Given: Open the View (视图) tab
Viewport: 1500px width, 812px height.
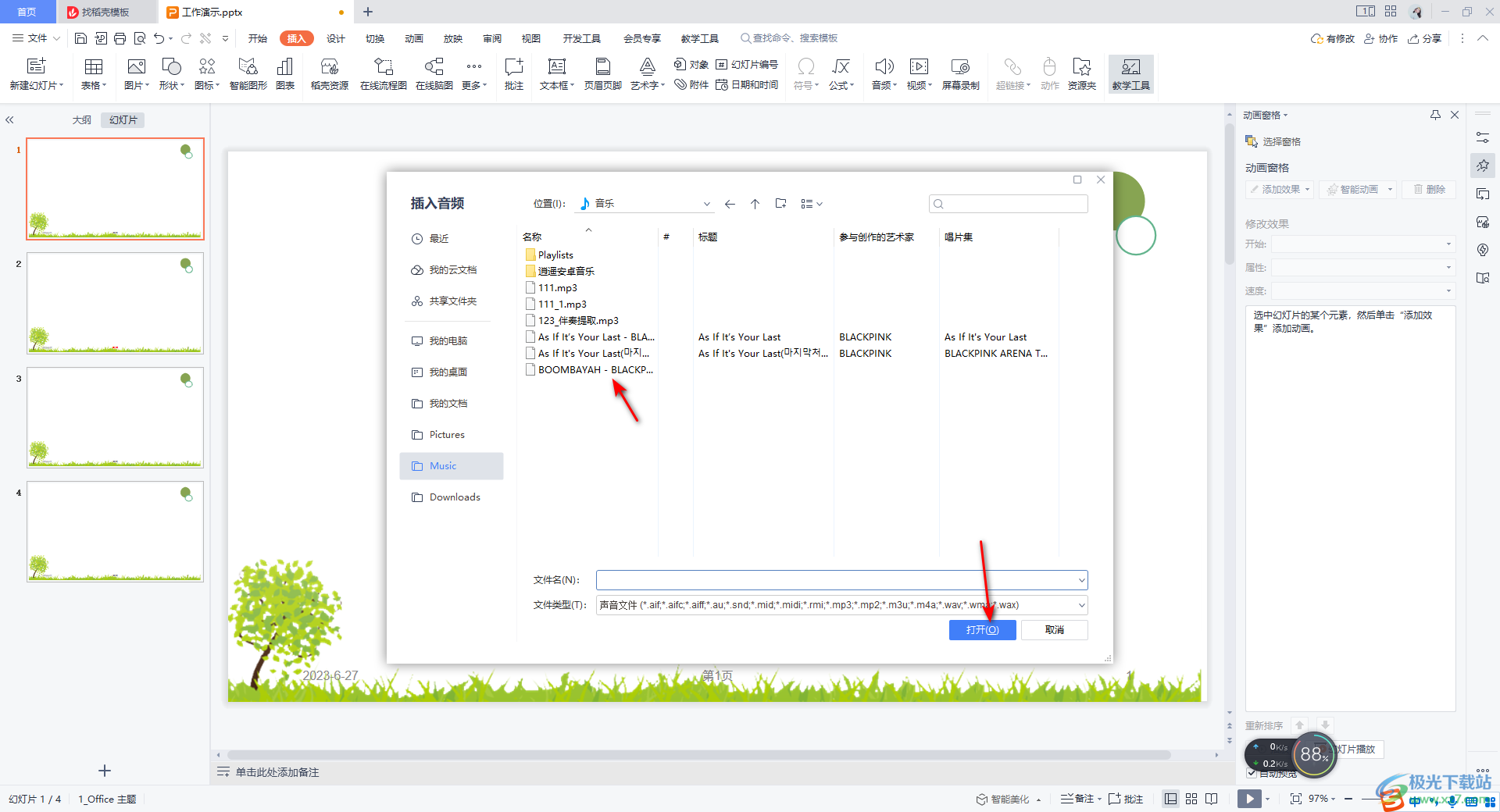Looking at the screenshot, I should pyautogui.click(x=531, y=38).
